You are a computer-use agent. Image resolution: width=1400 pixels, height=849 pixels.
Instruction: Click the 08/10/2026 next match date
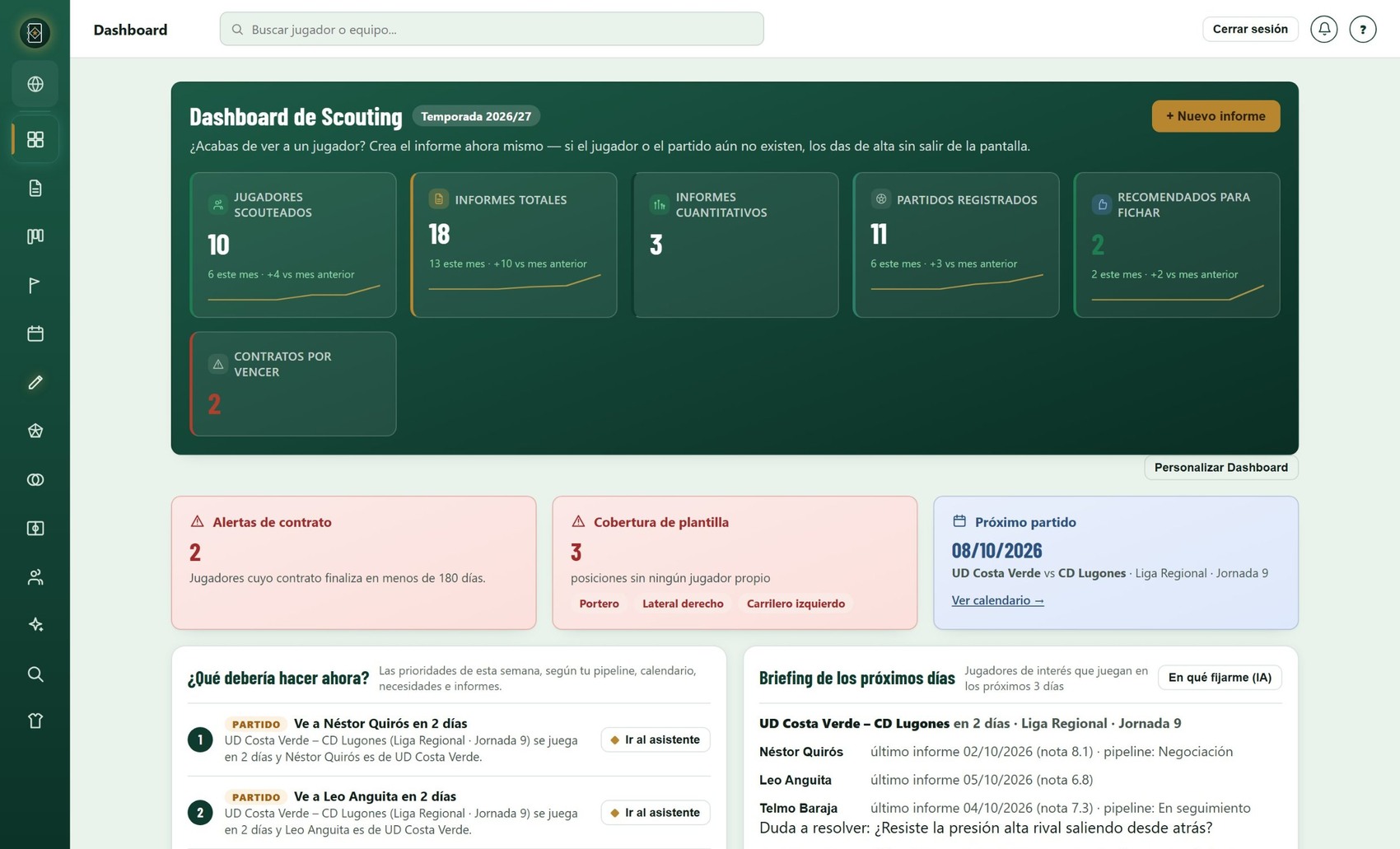(x=996, y=550)
